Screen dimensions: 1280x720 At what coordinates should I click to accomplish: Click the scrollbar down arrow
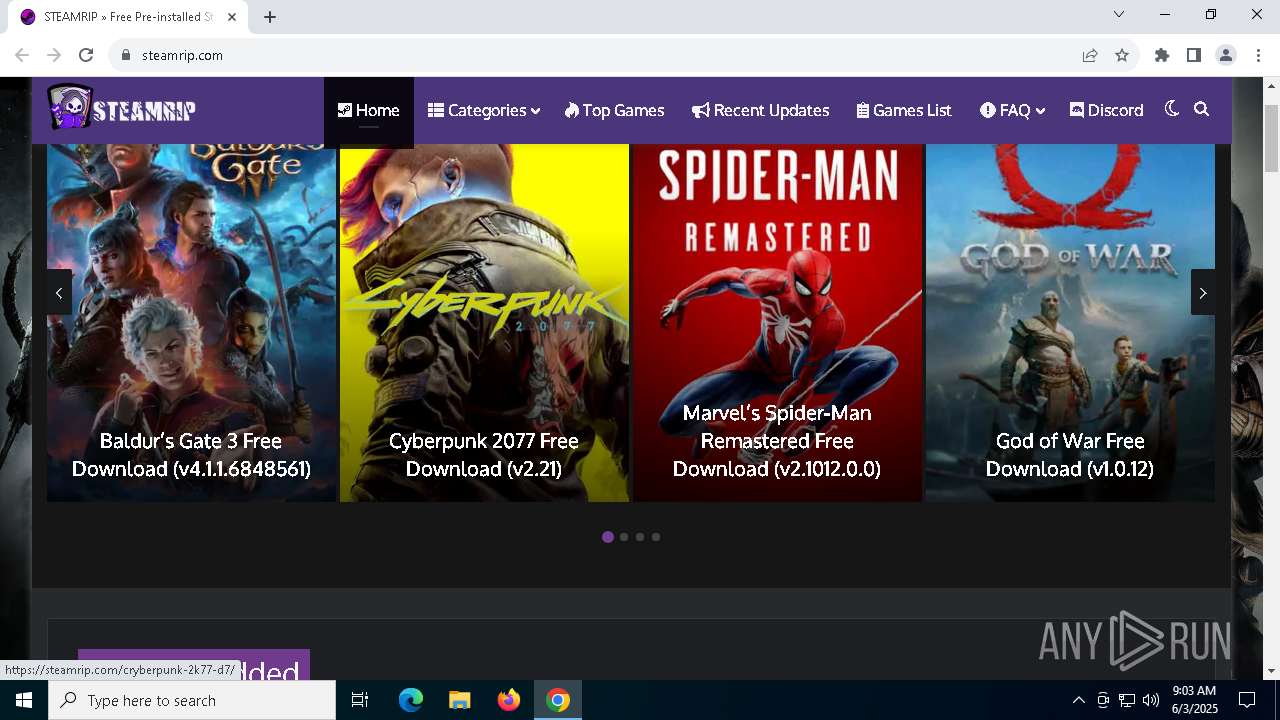click(1272, 671)
